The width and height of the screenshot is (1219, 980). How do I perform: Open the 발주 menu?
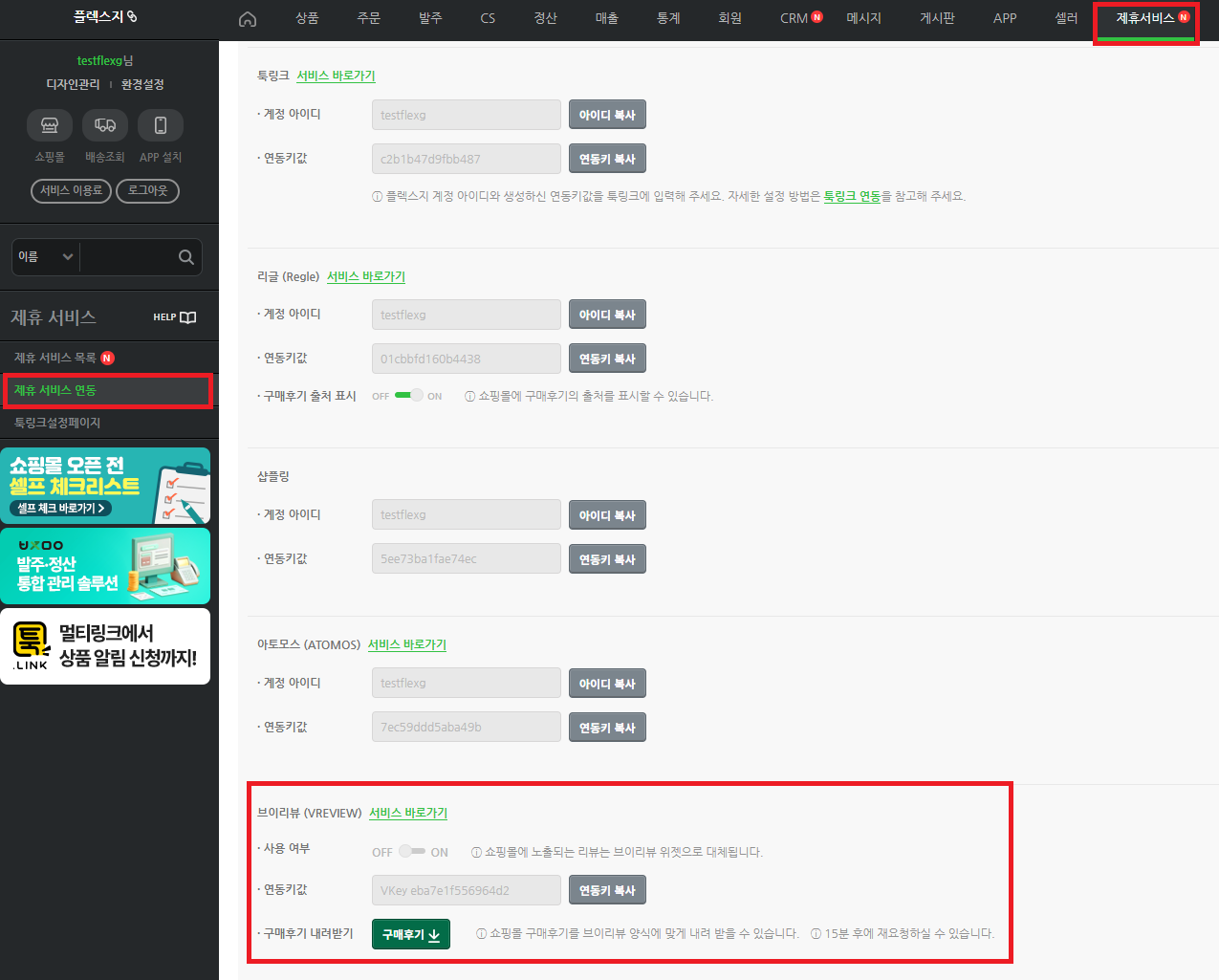pyautogui.click(x=430, y=18)
